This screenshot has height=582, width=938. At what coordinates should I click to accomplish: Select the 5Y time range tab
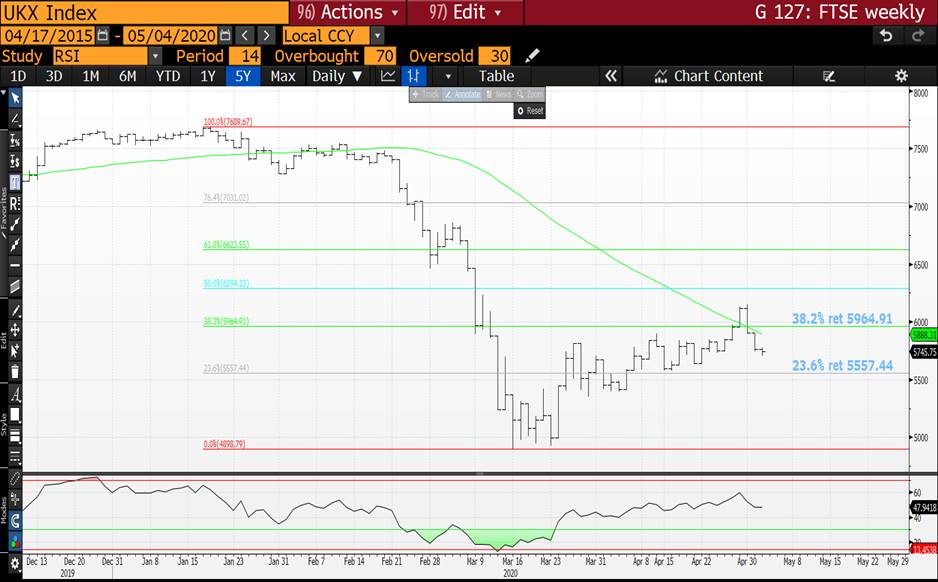pos(243,76)
